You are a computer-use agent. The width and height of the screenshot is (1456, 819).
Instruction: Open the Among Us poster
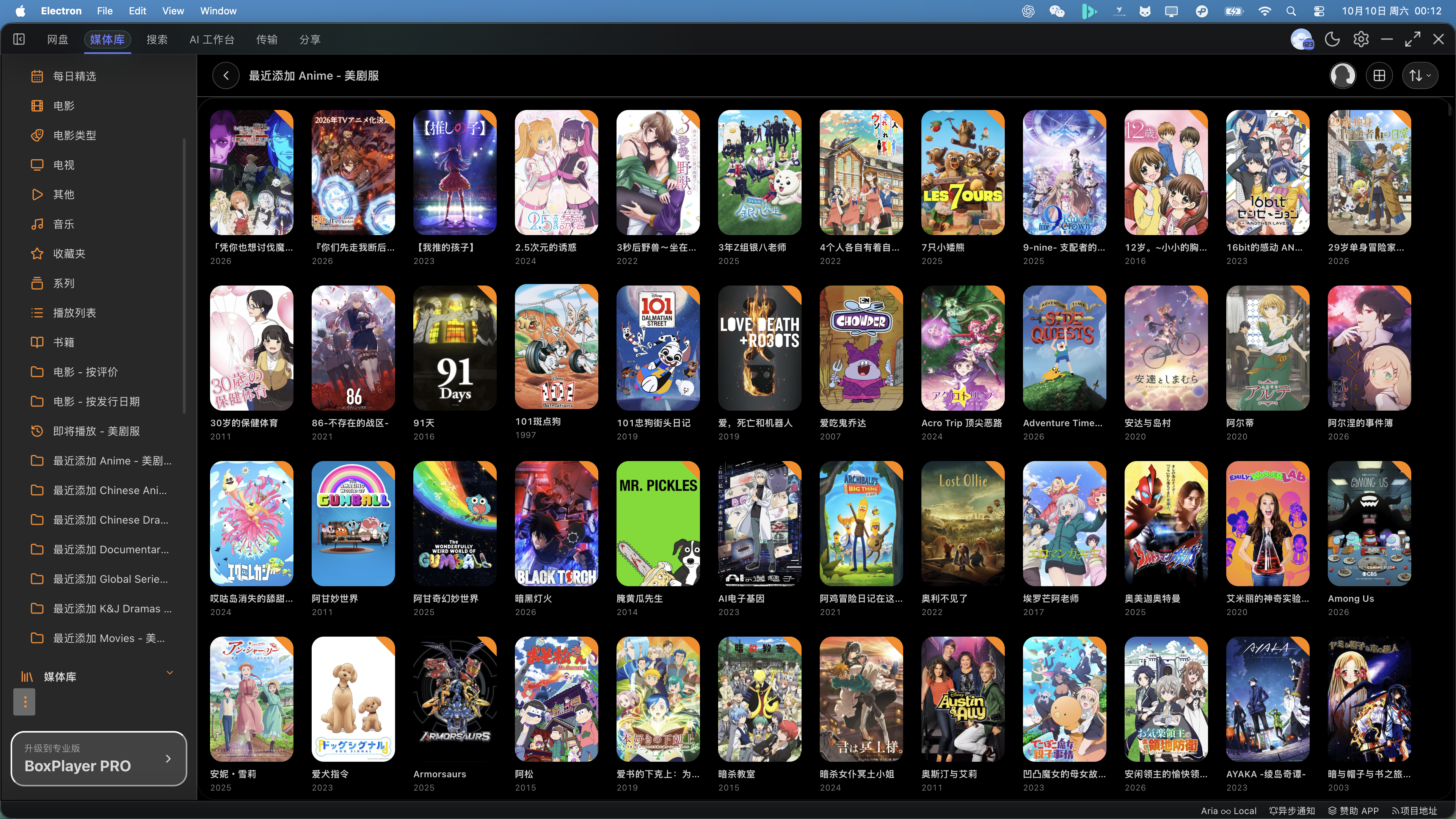pos(1370,523)
